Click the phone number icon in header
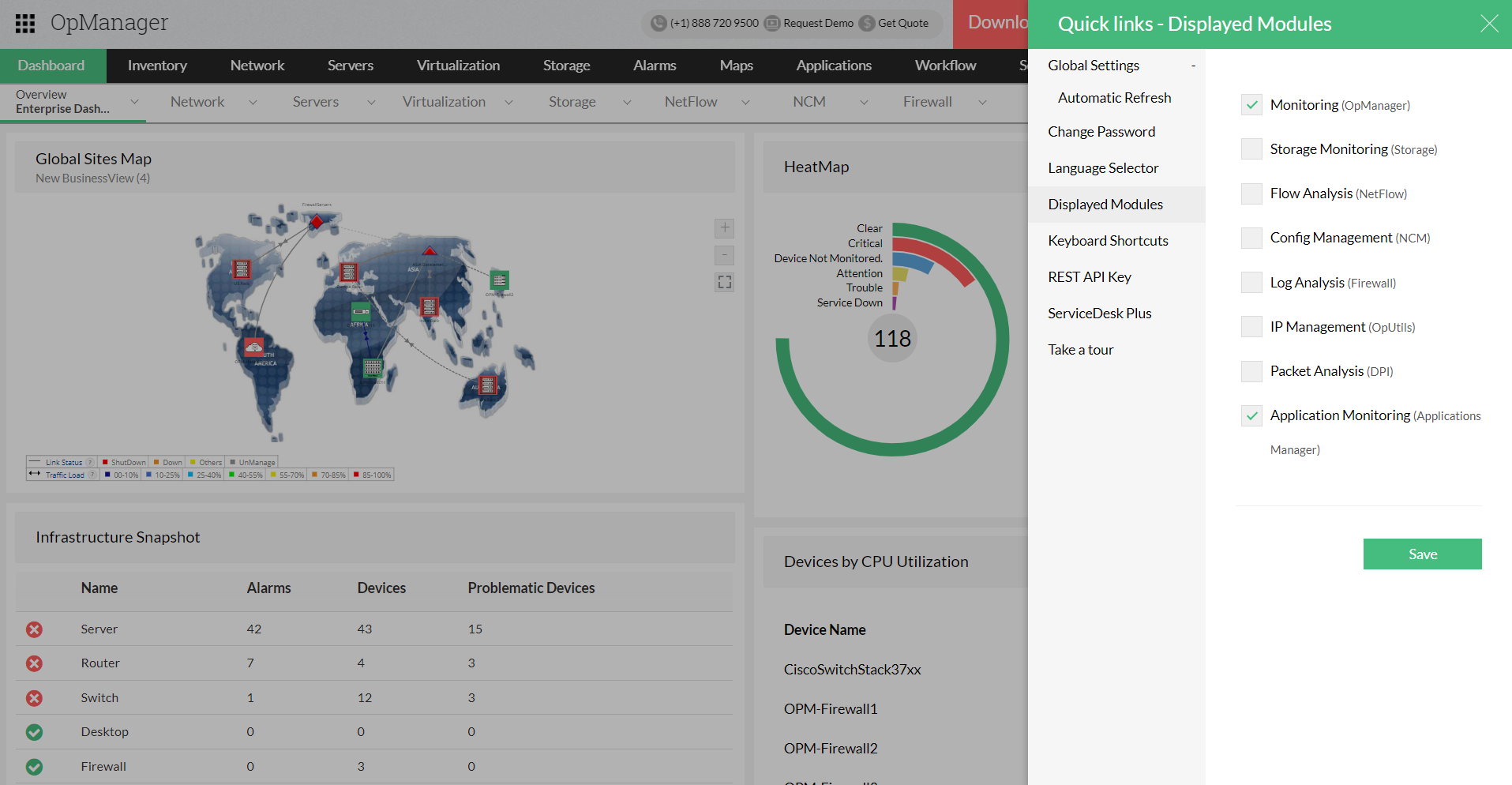 pyautogui.click(x=658, y=24)
